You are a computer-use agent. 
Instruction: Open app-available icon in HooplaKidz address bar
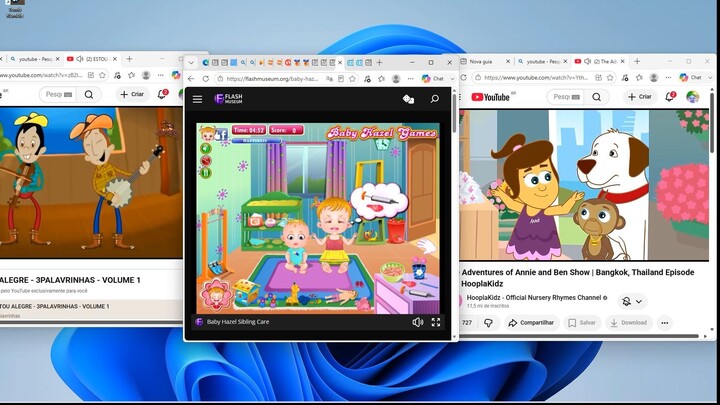click(x=598, y=78)
